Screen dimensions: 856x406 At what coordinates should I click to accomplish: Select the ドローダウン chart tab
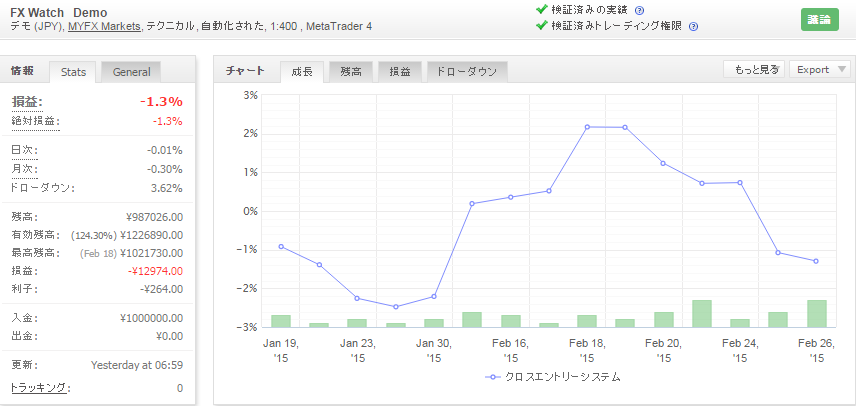pos(467,71)
